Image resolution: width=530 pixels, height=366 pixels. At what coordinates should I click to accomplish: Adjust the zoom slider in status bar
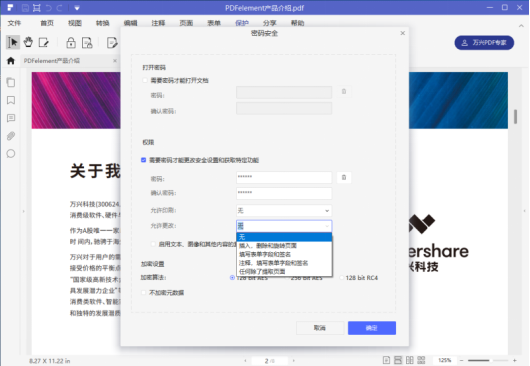pyautogui.click(x=488, y=361)
